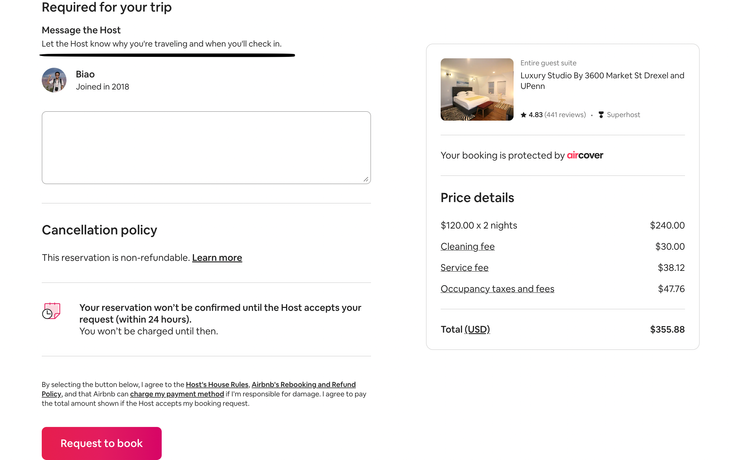The image size is (732, 460).
Task: Click charge my payment method link
Action: (x=176, y=394)
